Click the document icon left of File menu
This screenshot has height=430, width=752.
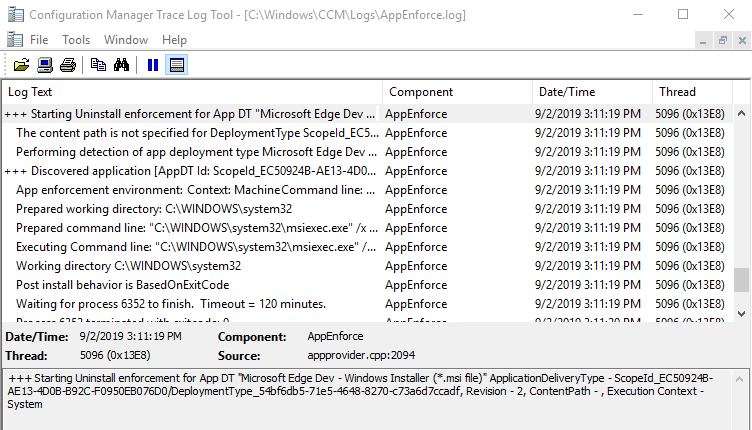[x=14, y=40]
